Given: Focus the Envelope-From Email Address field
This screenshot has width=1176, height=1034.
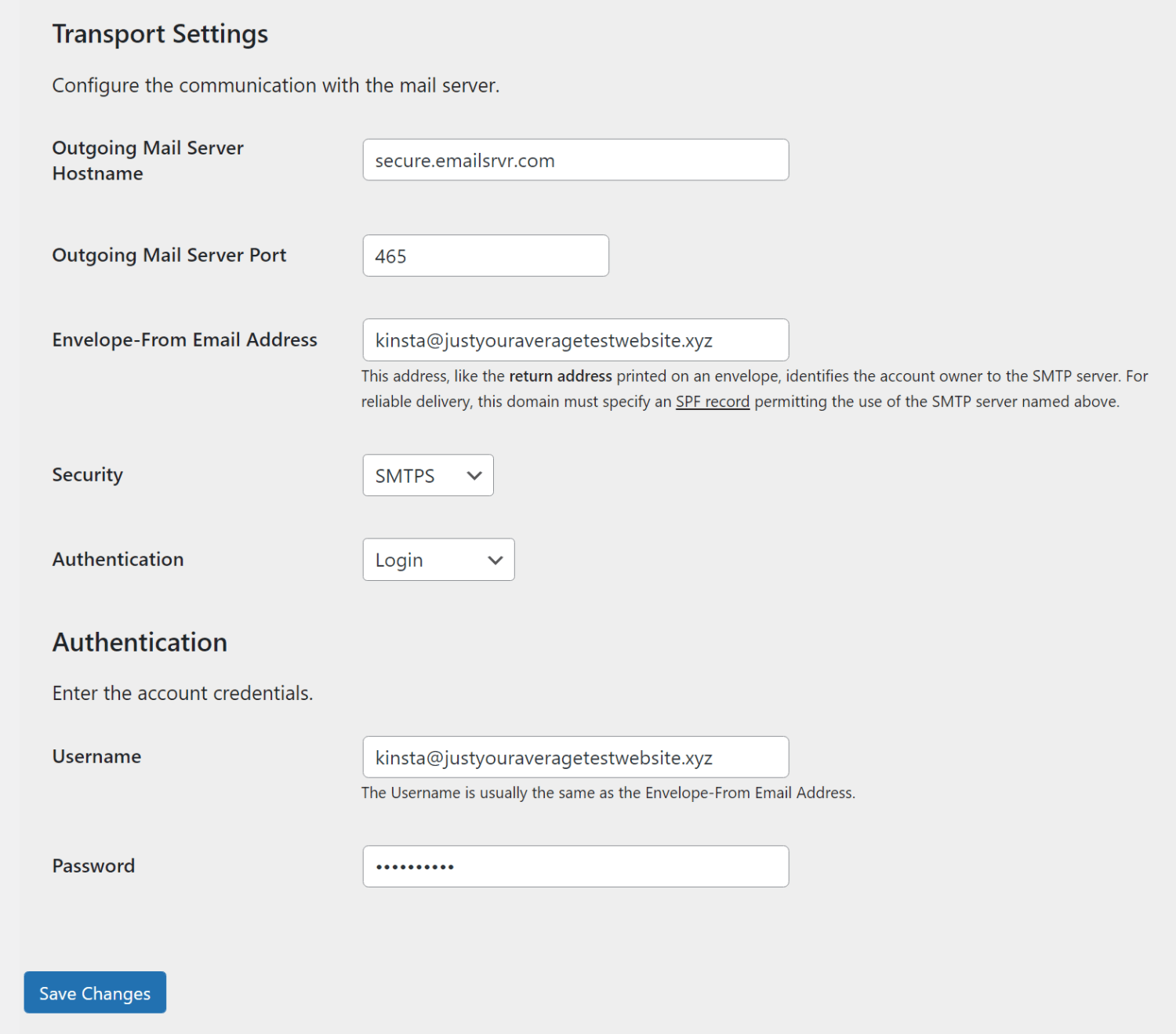Looking at the screenshot, I should tap(575, 339).
